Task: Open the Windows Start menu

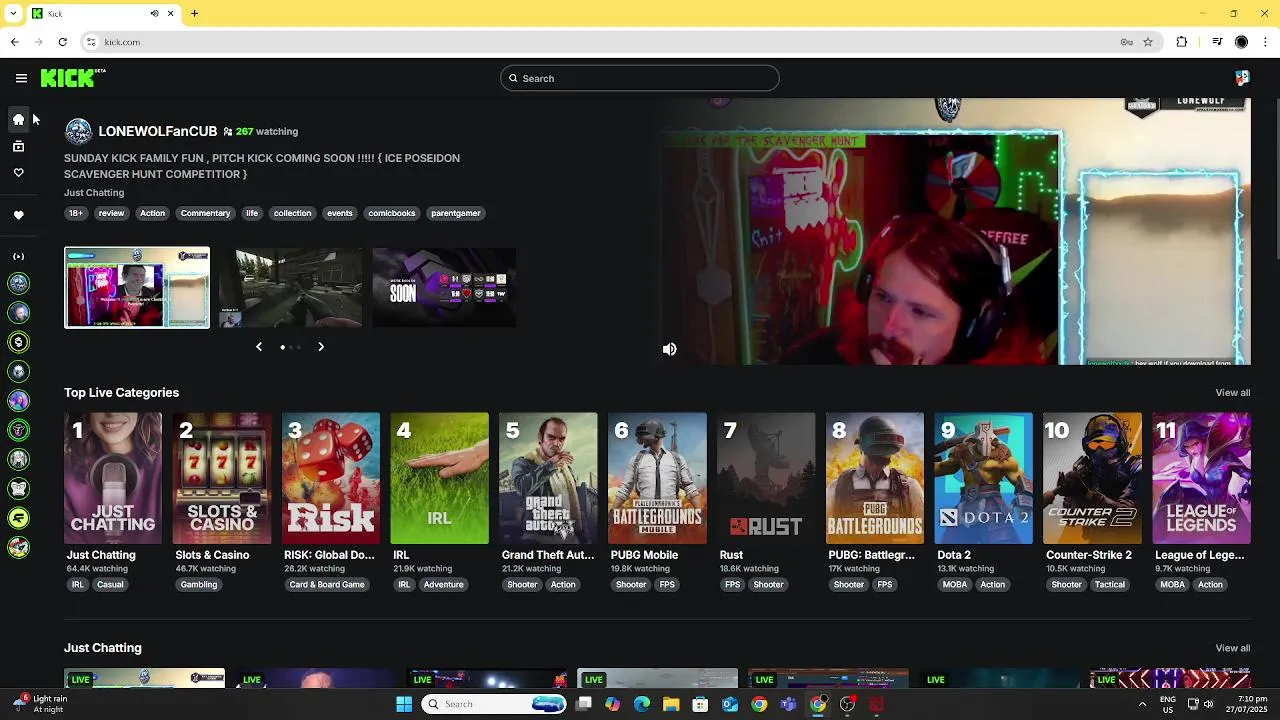Action: (x=404, y=704)
